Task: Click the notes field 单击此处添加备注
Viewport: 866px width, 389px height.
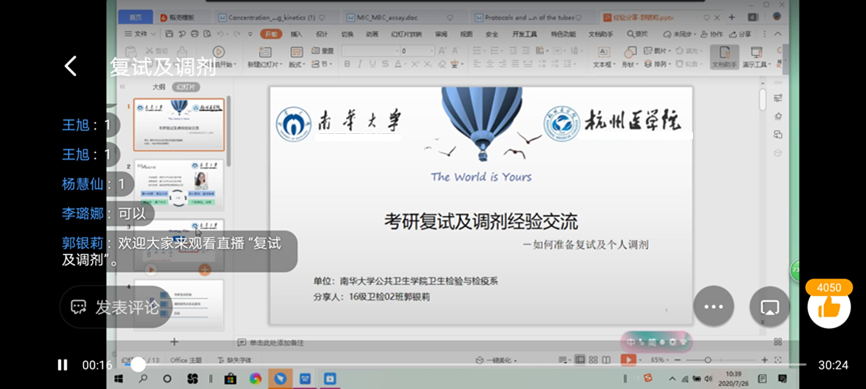Action: (276, 343)
